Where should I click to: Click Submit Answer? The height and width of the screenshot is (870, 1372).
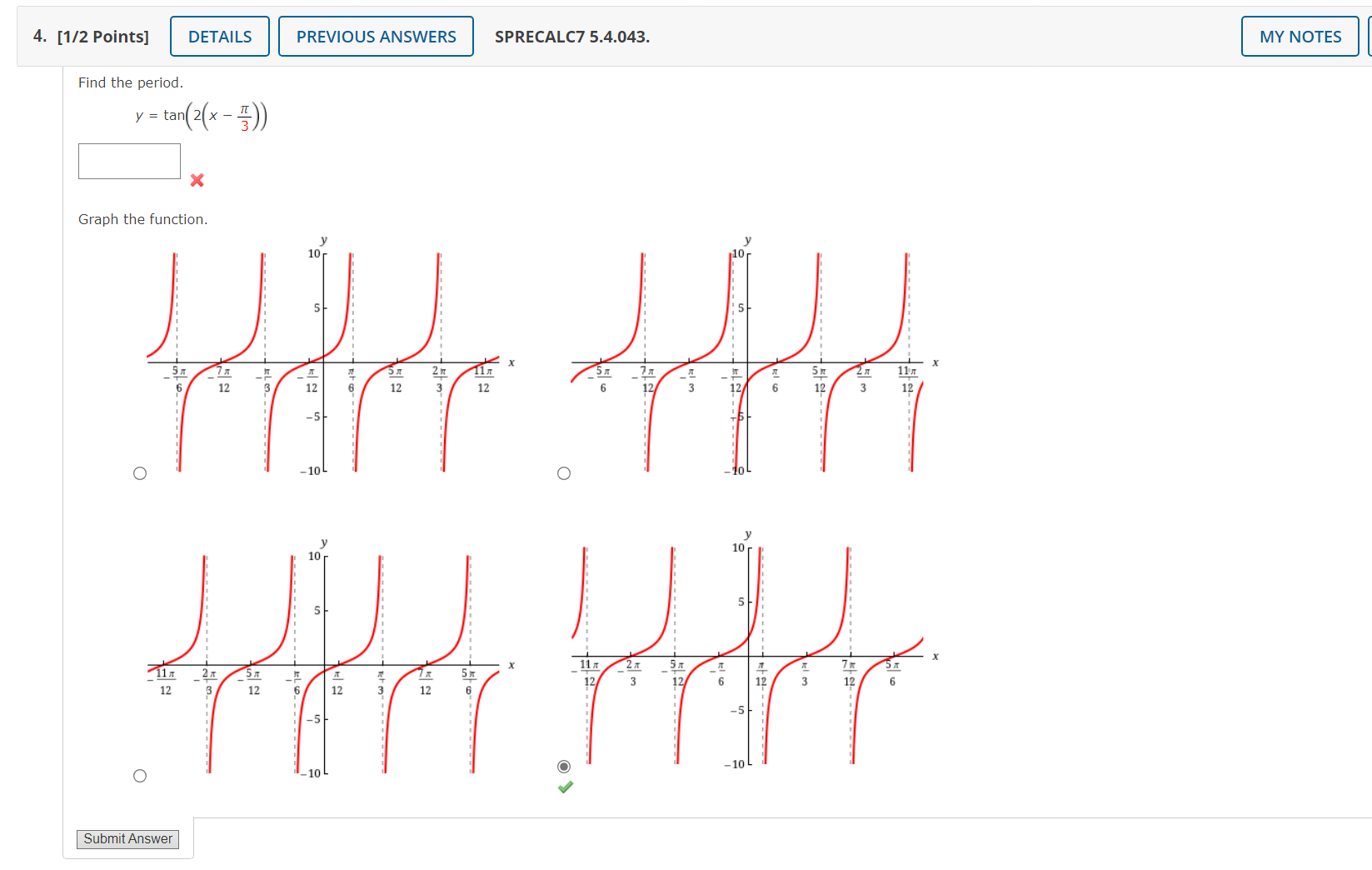point(127,839)
